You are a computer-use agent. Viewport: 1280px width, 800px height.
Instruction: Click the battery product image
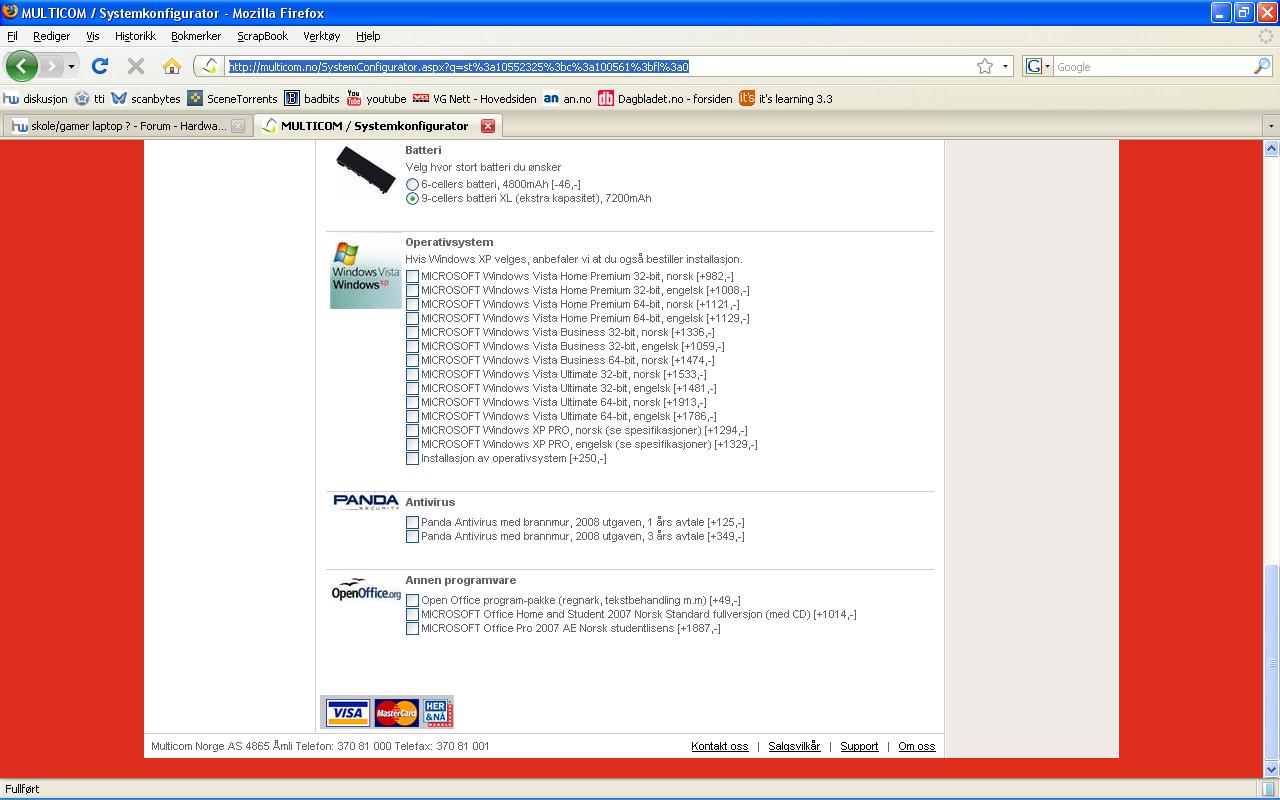(365, 169)
